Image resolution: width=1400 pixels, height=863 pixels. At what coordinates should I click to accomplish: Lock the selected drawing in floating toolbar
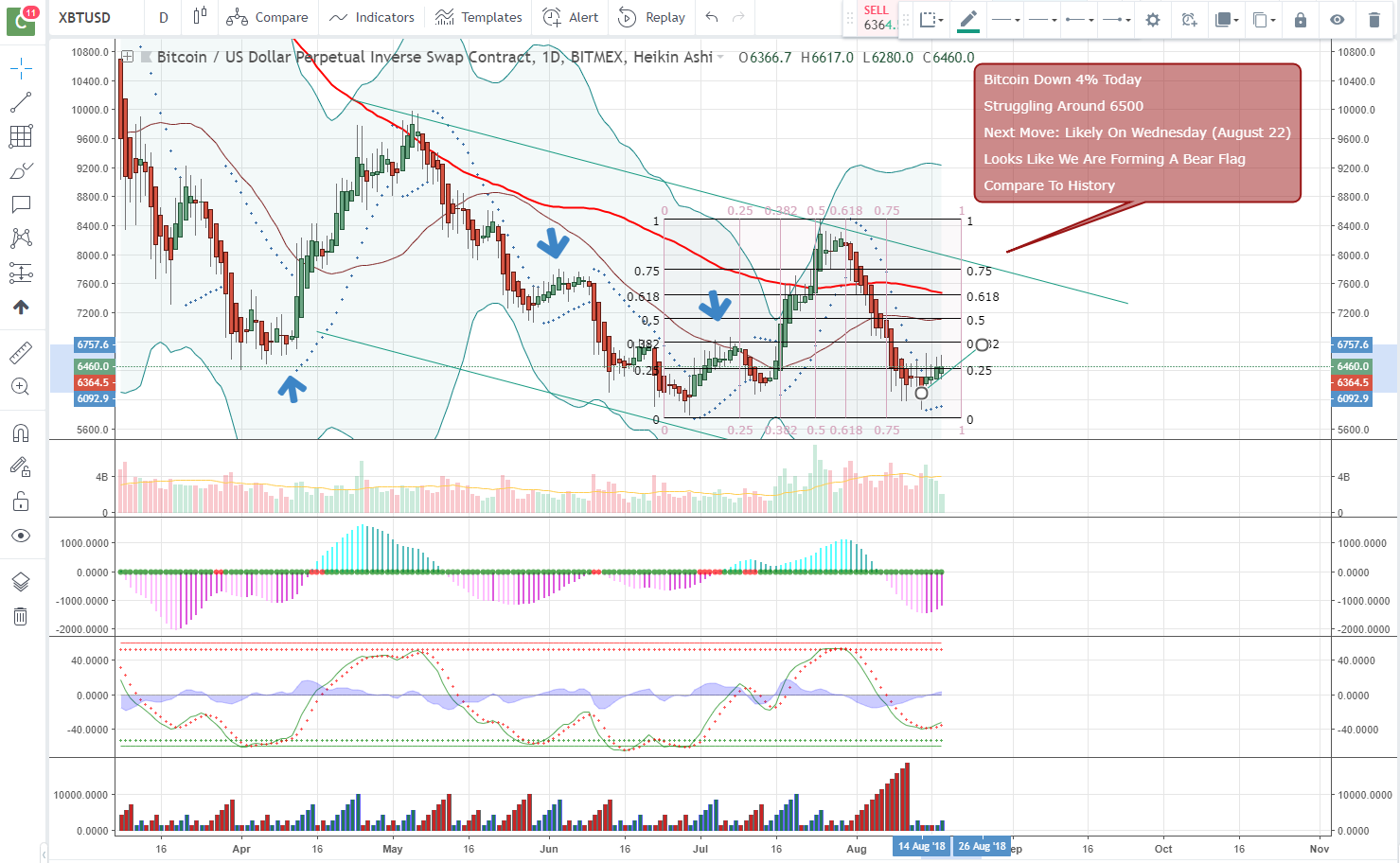pyautogui.click(x=1301, y=19)
